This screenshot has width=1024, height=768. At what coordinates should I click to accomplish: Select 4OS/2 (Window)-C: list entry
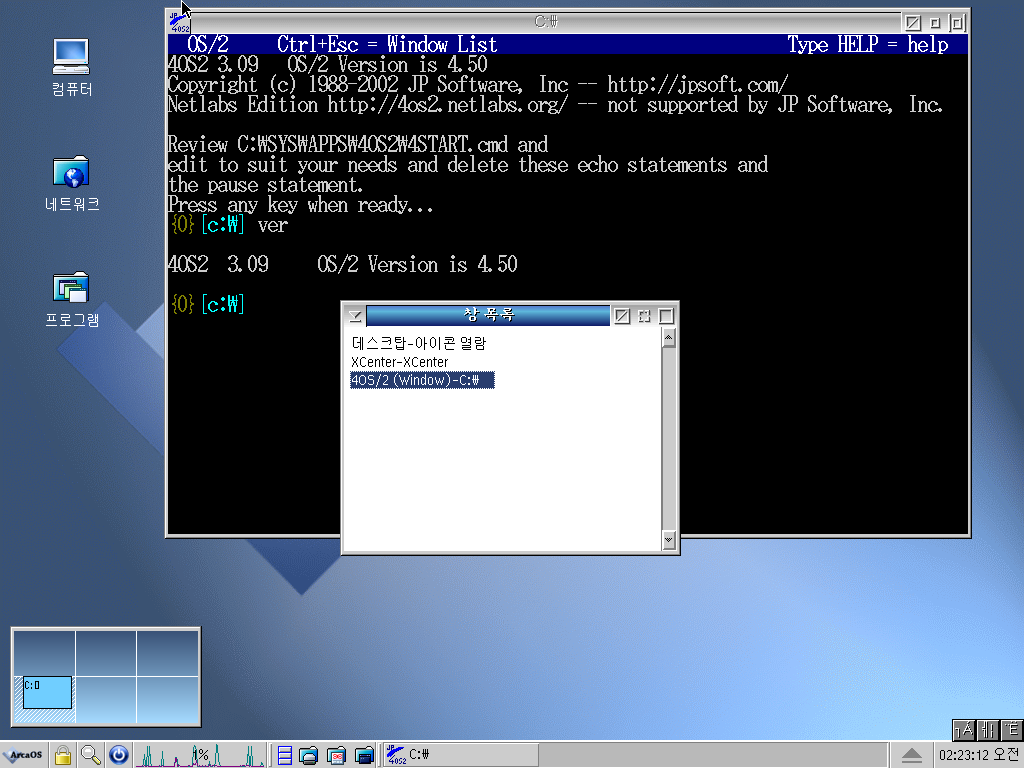click(x=422, y=380)
